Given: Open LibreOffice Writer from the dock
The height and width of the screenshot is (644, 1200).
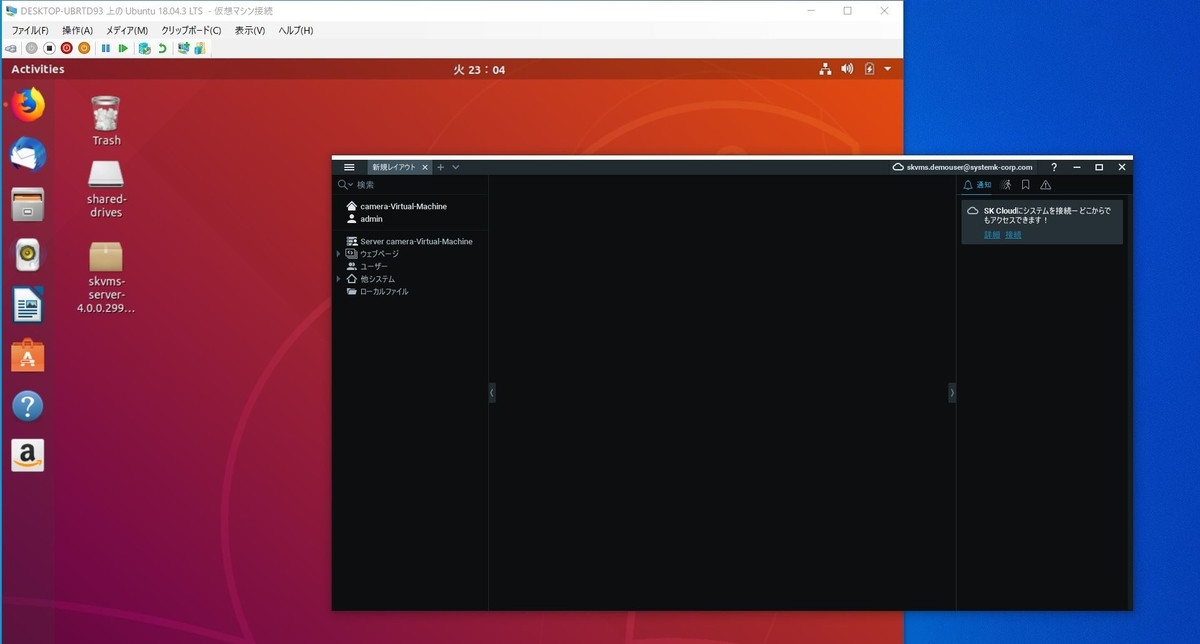Looking at the screenshot, I should click(28, 305).
